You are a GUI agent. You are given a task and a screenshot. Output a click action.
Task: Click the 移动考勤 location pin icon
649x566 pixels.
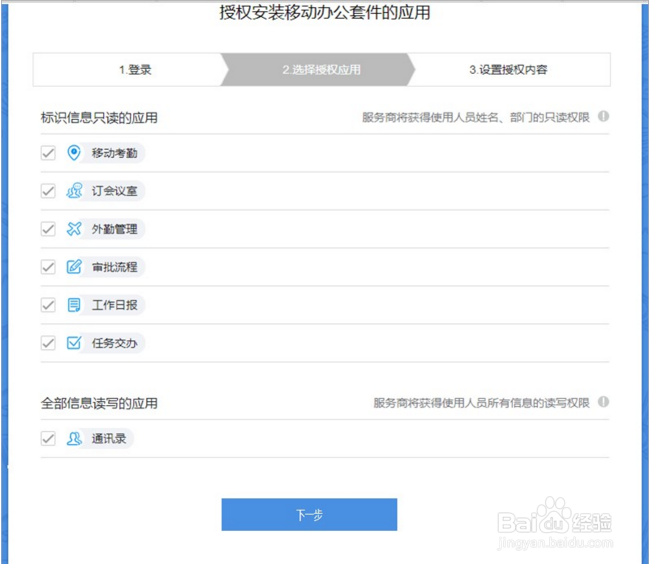[x=74, y=153]
